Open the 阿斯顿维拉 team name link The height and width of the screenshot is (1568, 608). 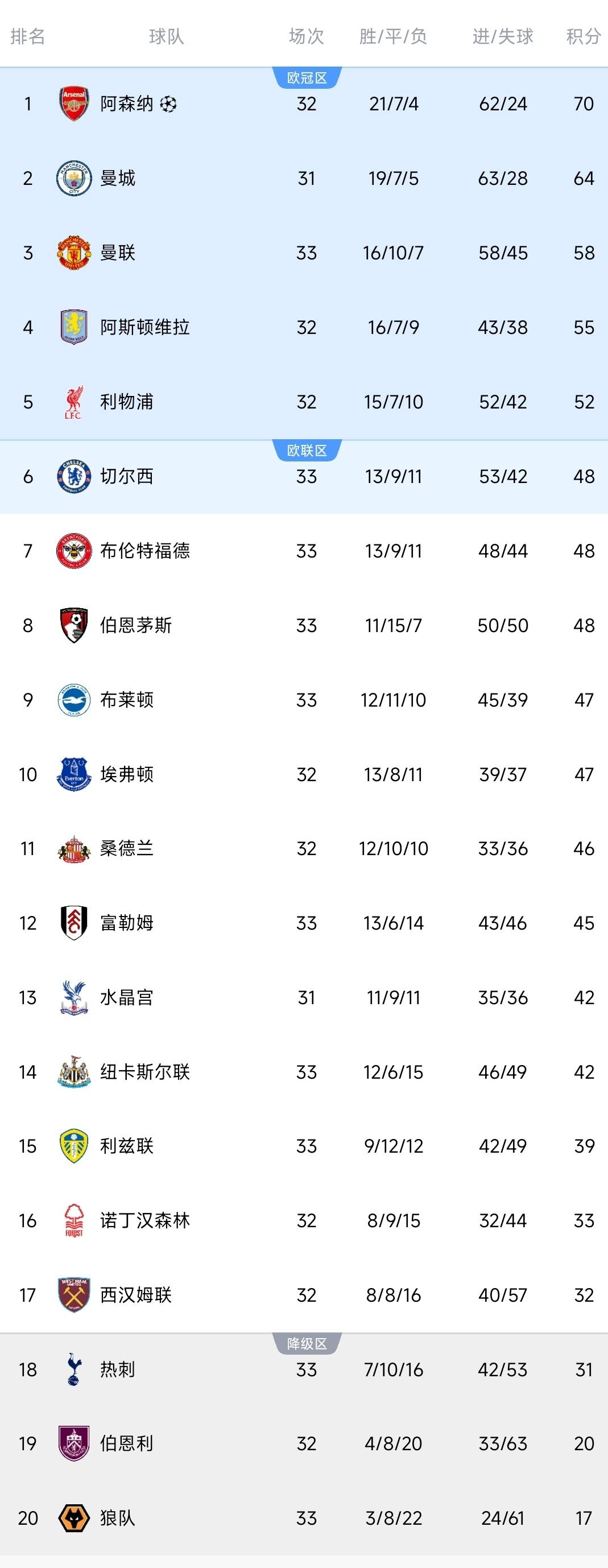pyautogui.click(x=145, y=328)
